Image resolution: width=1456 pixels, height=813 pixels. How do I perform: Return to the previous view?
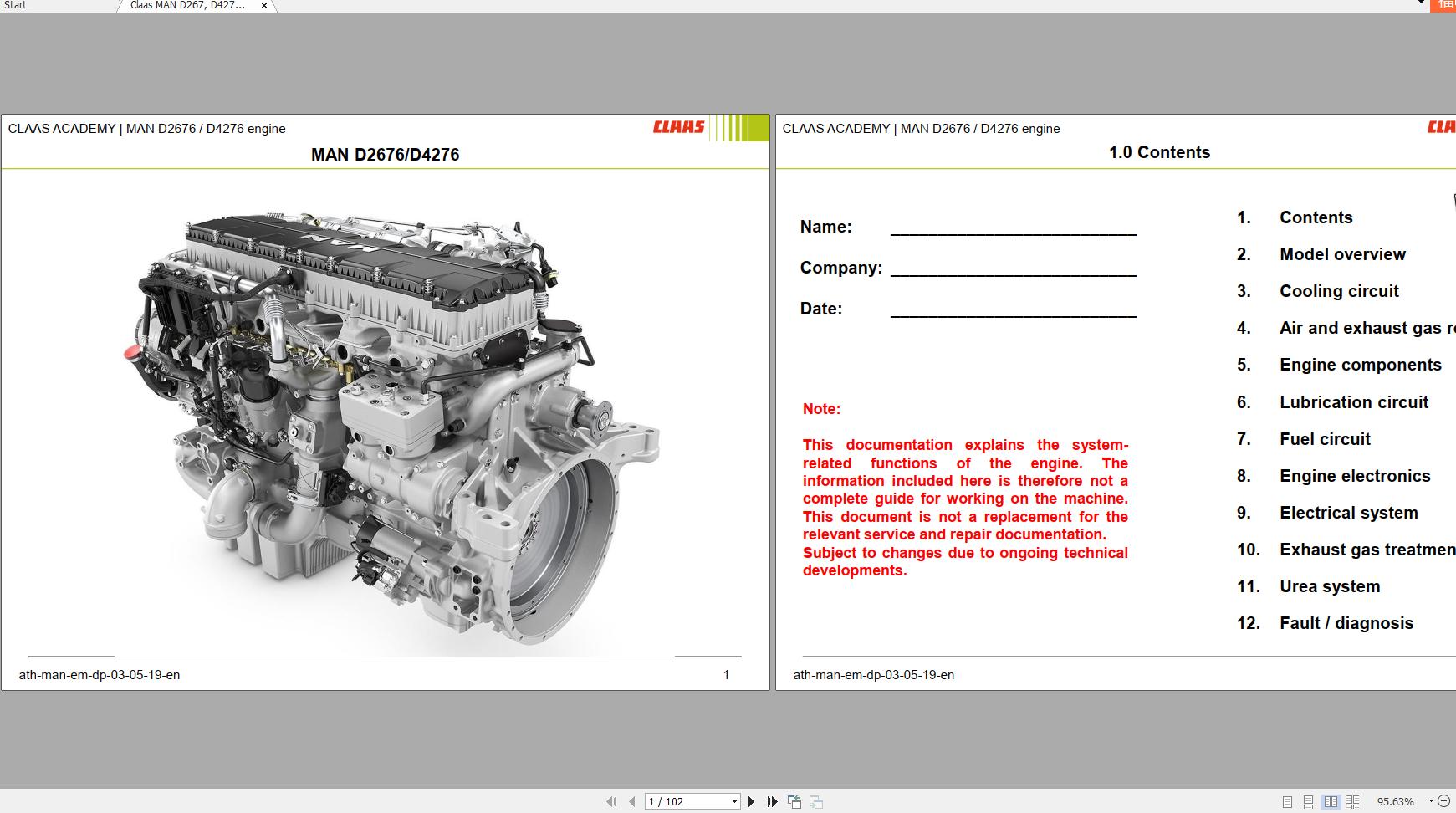point(793,801)
